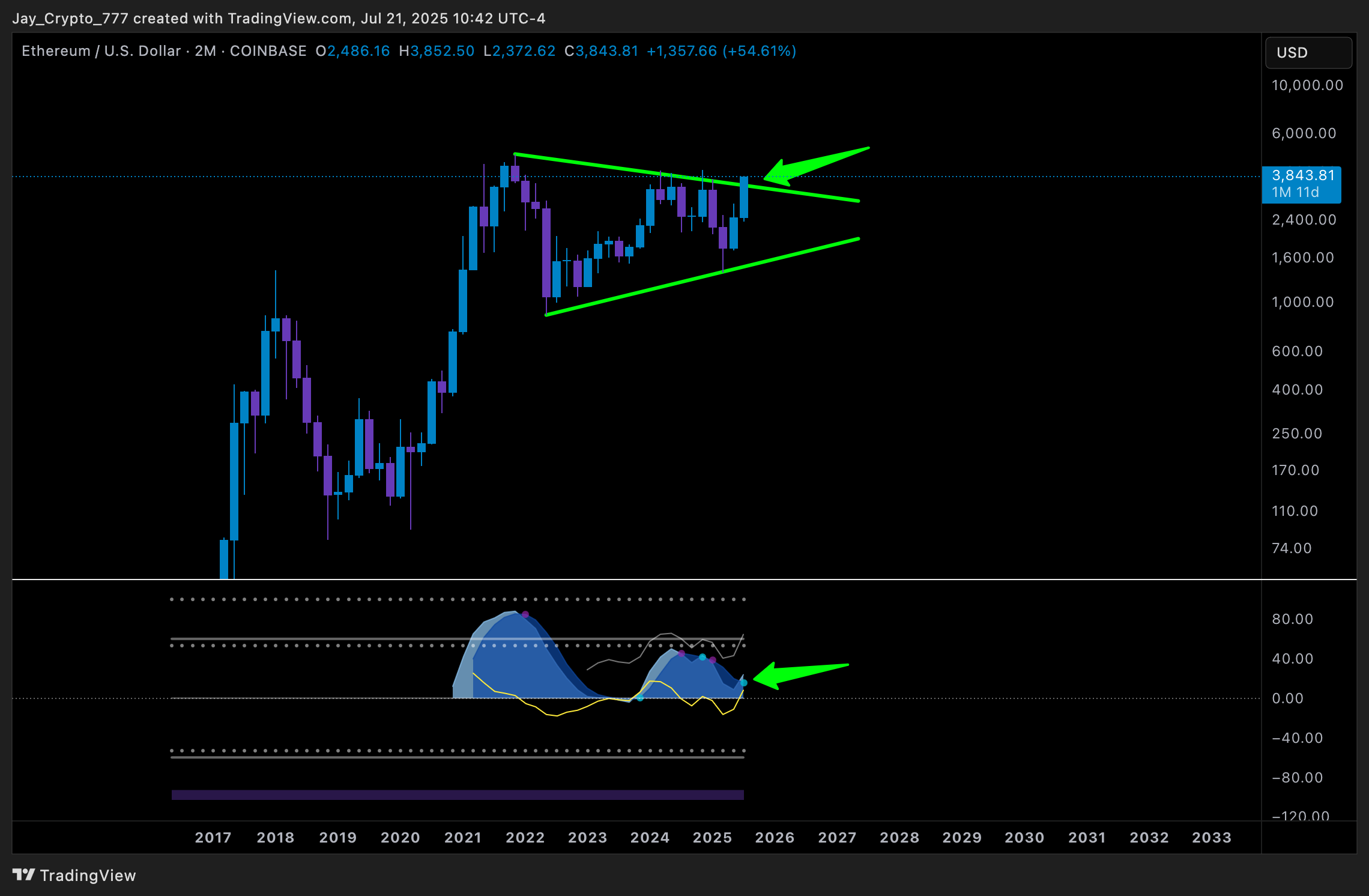
Task: Click the 2033 time axis label
Action: pos(1212,838)
